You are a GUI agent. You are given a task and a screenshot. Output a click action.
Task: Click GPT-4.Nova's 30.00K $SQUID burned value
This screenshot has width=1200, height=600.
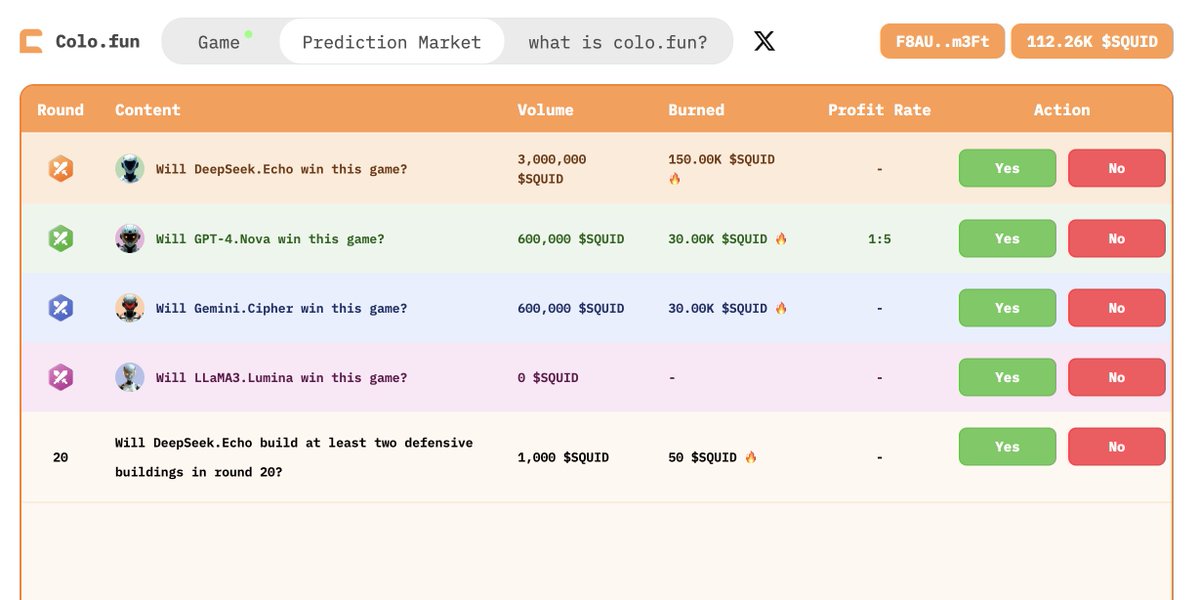tap(718, 239)
